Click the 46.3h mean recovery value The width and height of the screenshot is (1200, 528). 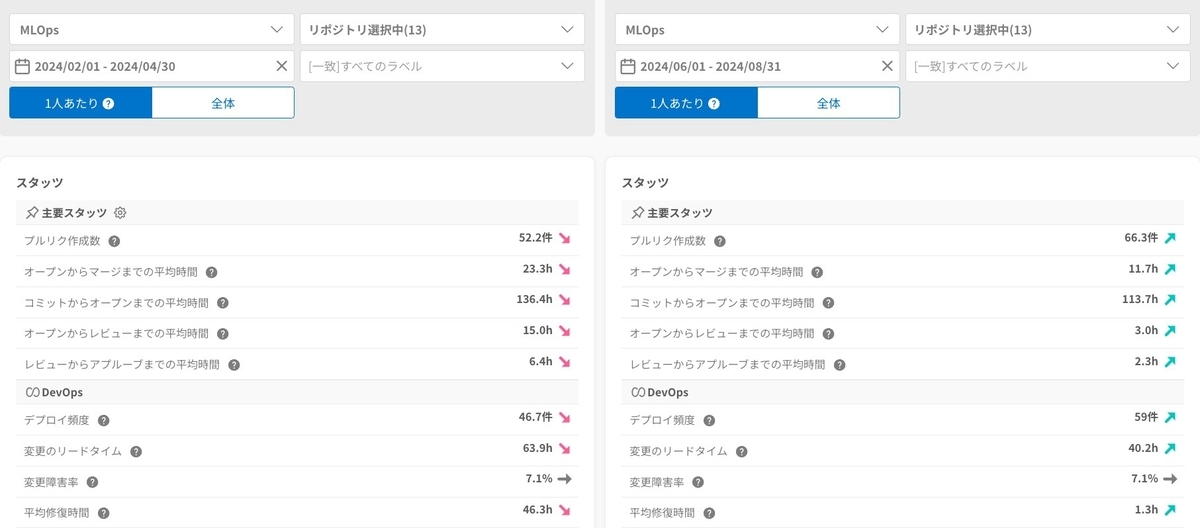(537, 510)
